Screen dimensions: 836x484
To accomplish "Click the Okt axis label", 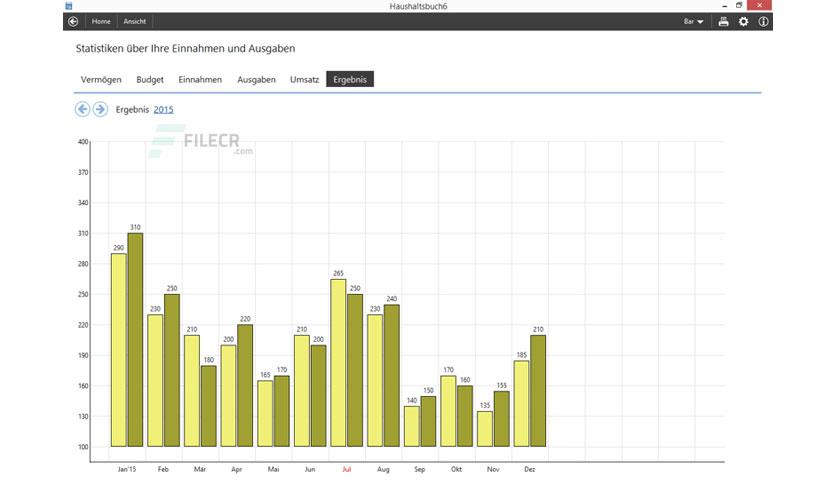I will [x=456, y=469].
